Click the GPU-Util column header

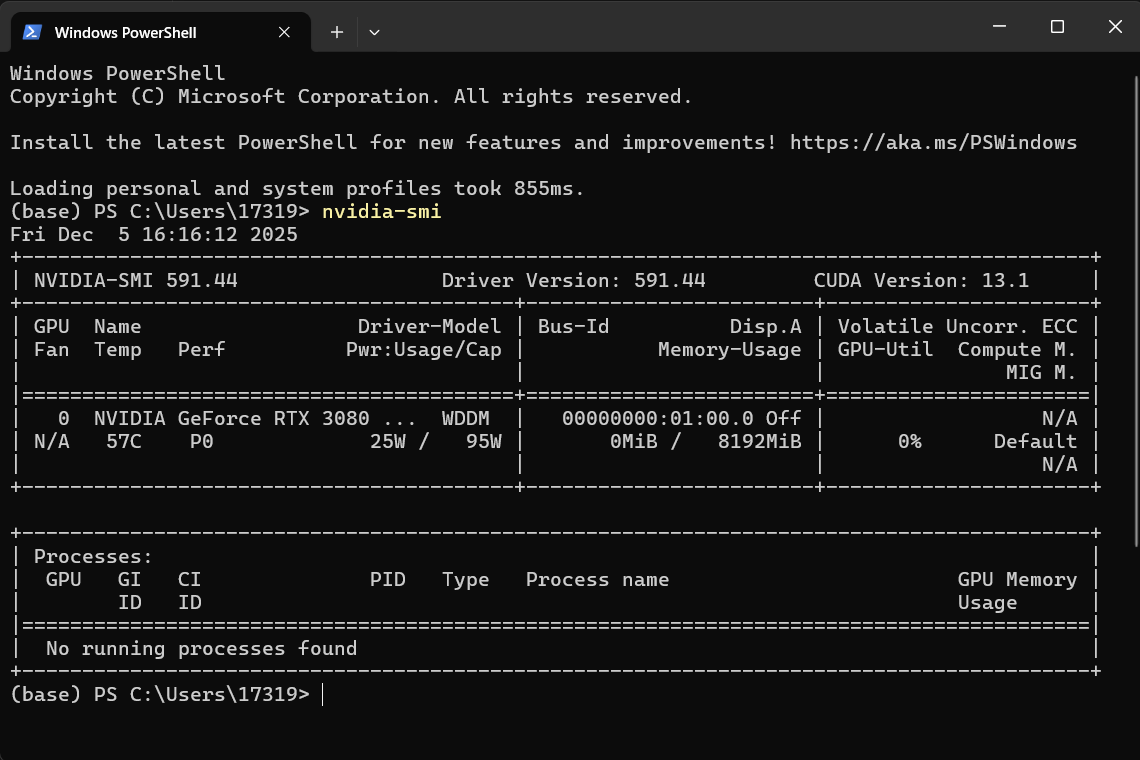885,350
